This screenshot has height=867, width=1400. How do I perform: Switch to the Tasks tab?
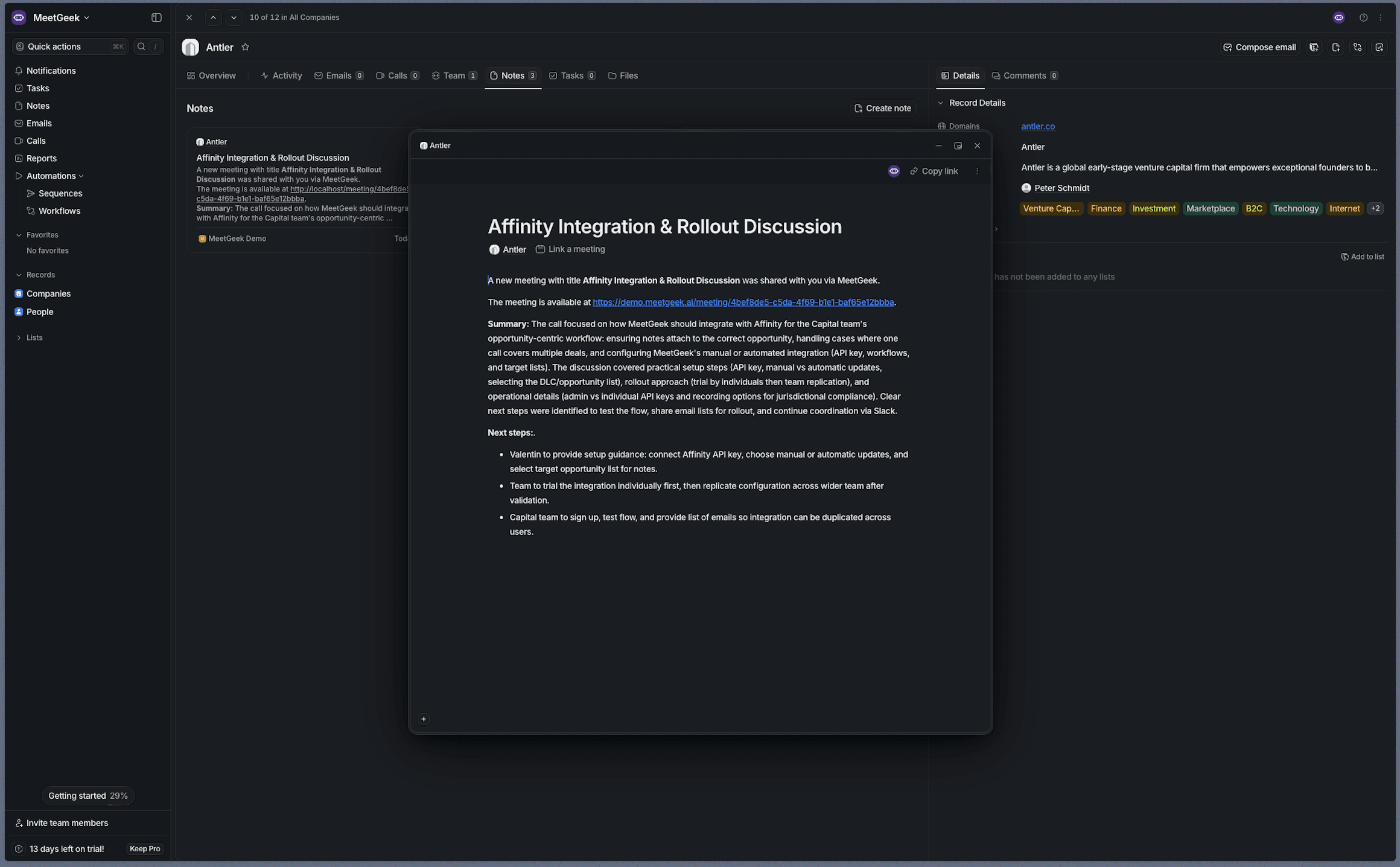coord(571,75)
